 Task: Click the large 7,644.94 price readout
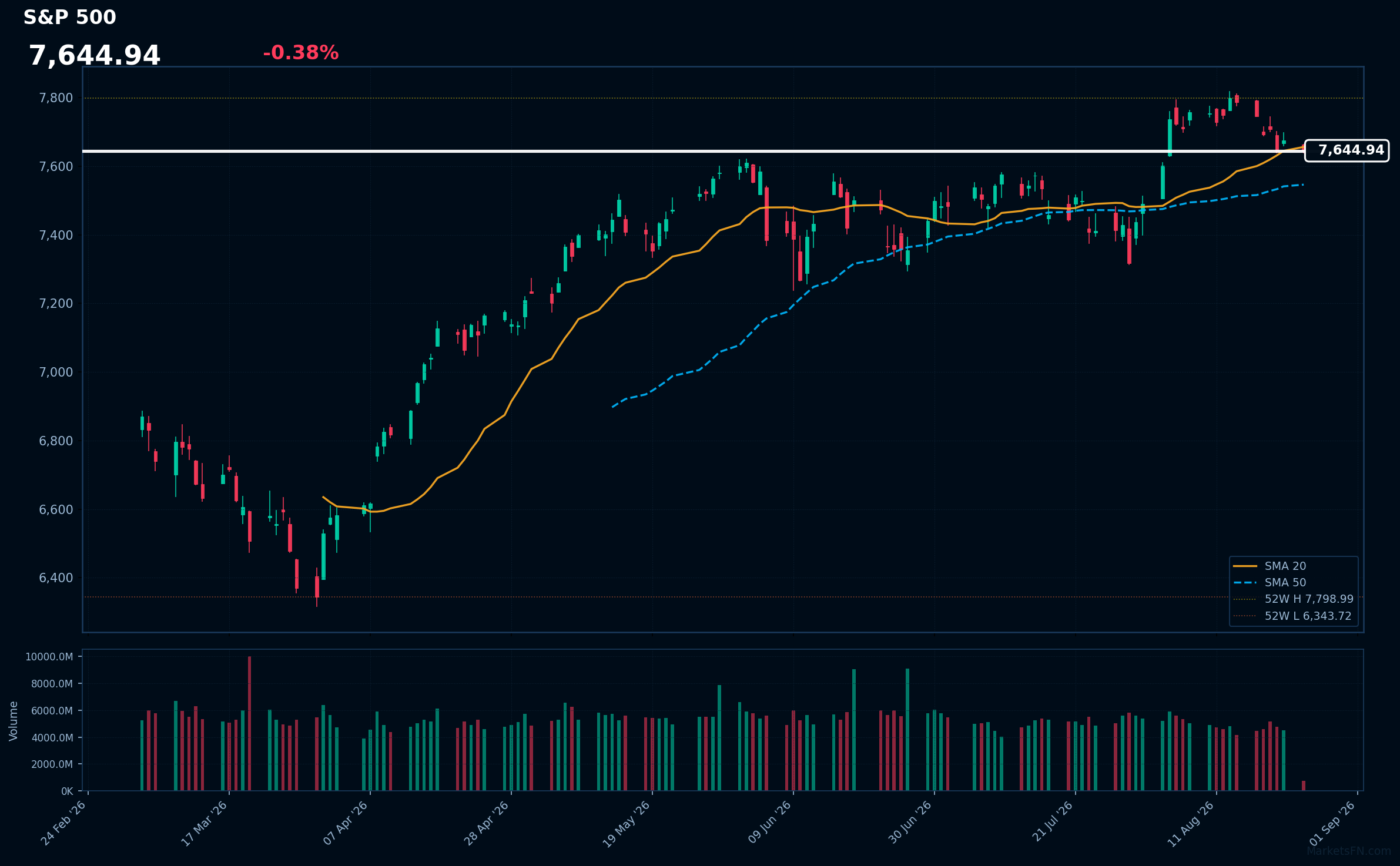click(x=95, y=56)
